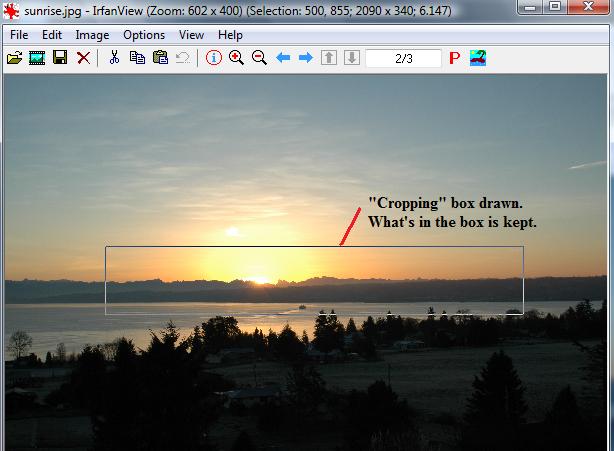Minimize the IrfanView window
The height and width of the screenshot is (451, 614).
(x=530, y=7)
